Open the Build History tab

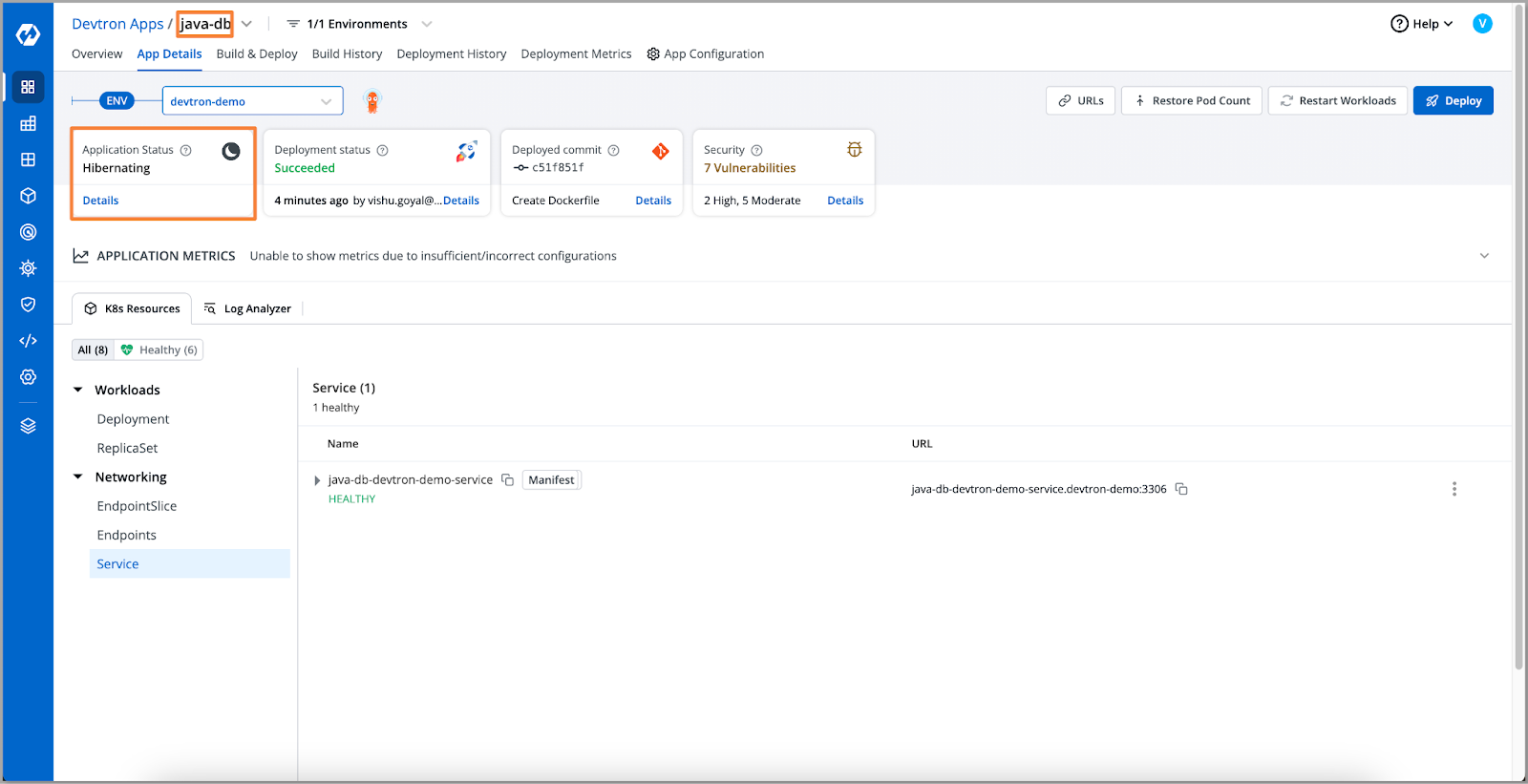[x=347, y=54]
